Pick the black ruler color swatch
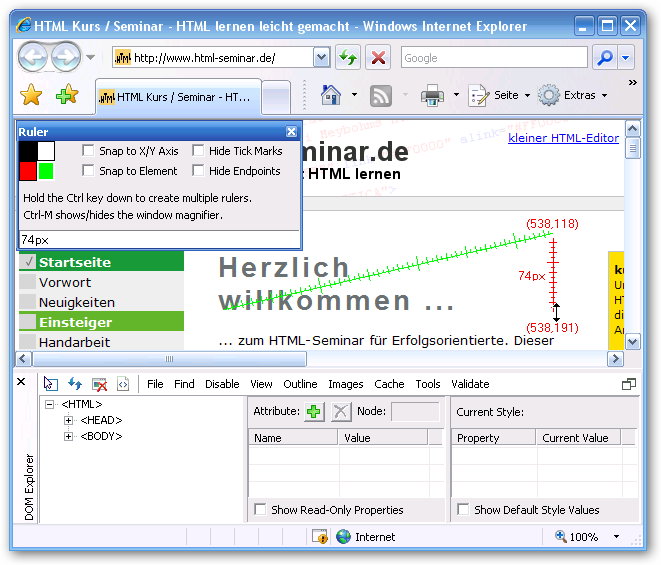The height and width of the screenshot is (565, 661). 28,151
